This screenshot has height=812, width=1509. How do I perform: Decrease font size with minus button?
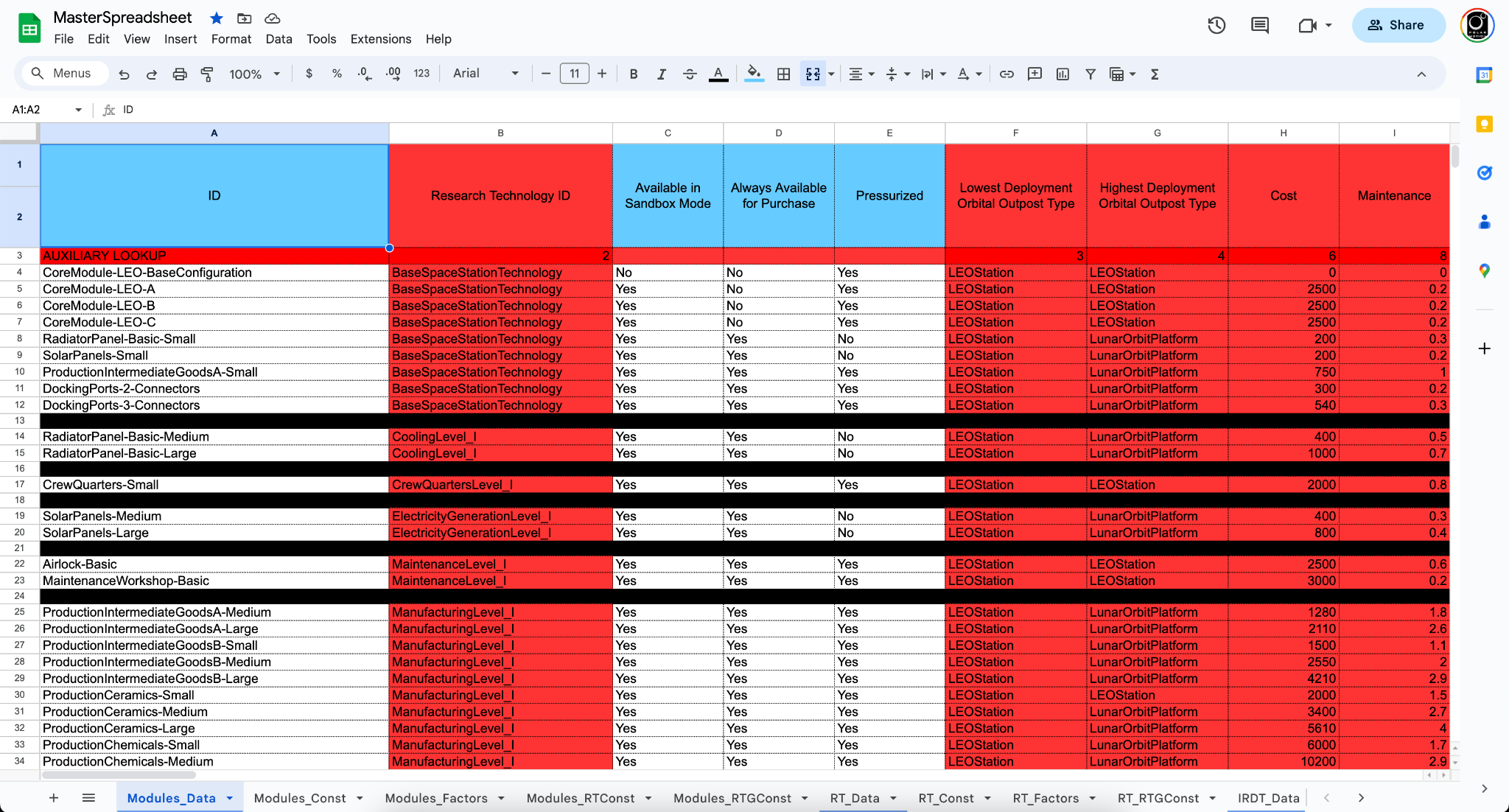tap(546, 74)
